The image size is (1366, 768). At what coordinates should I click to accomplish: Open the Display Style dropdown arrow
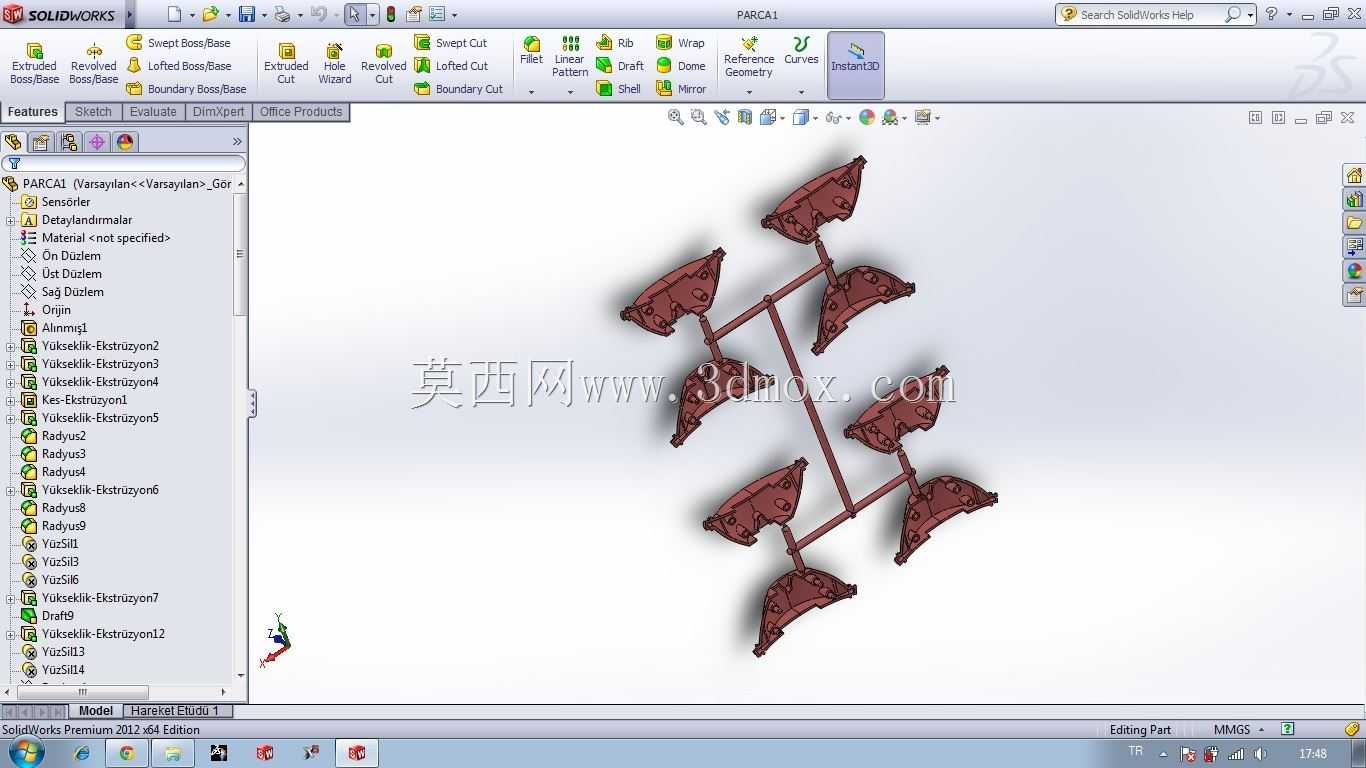816,118
